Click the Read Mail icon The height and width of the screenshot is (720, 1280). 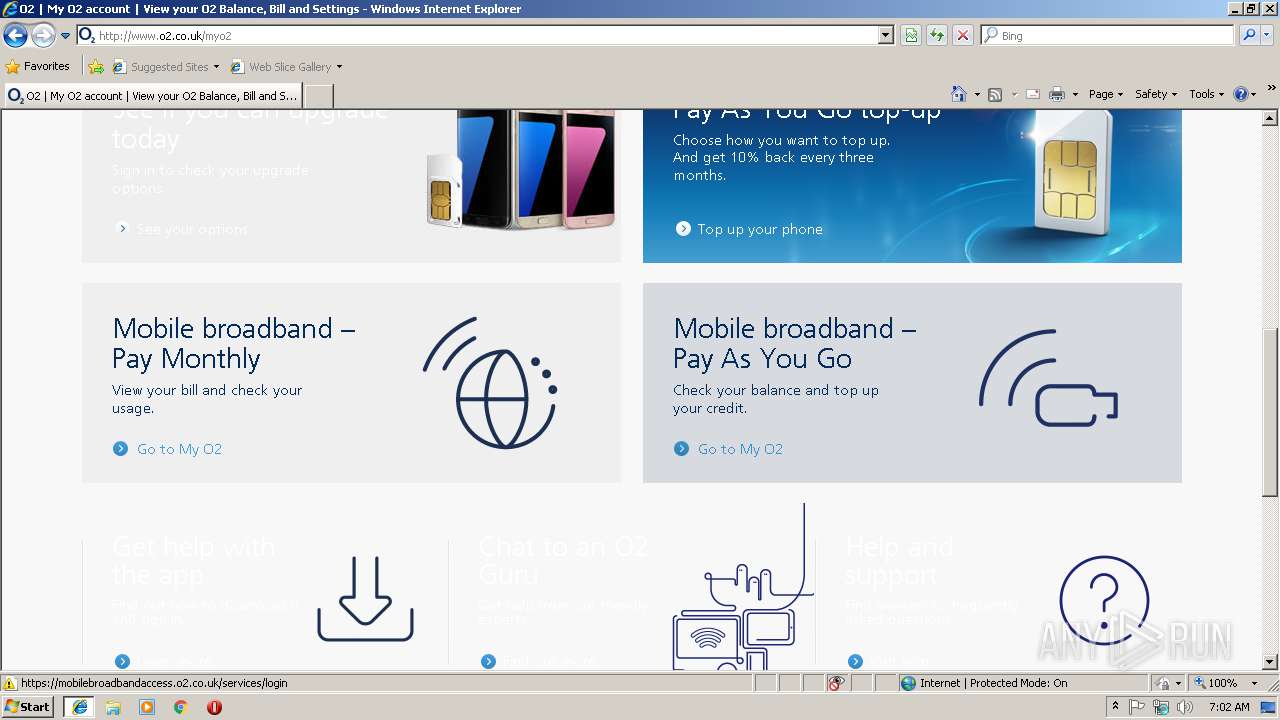(1032, 94)
